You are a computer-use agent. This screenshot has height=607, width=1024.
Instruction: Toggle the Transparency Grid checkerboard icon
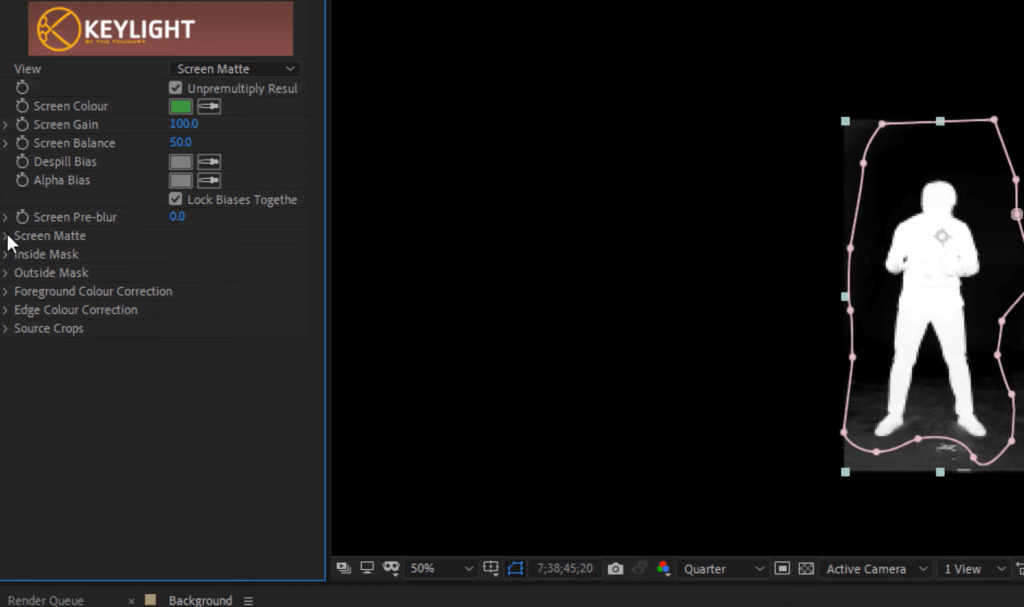806,568
